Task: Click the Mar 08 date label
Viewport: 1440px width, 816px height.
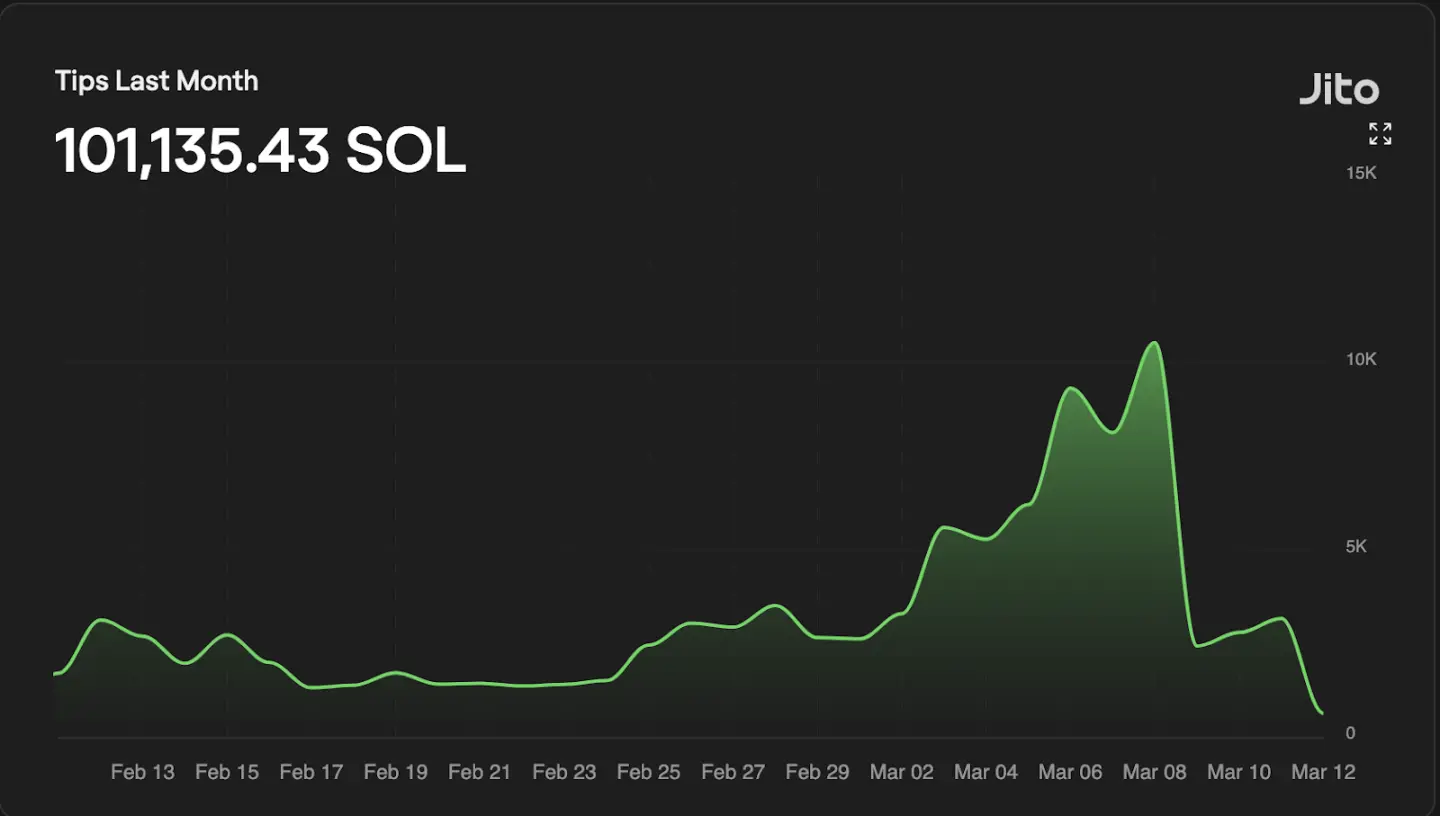Action: (1155, 772)
